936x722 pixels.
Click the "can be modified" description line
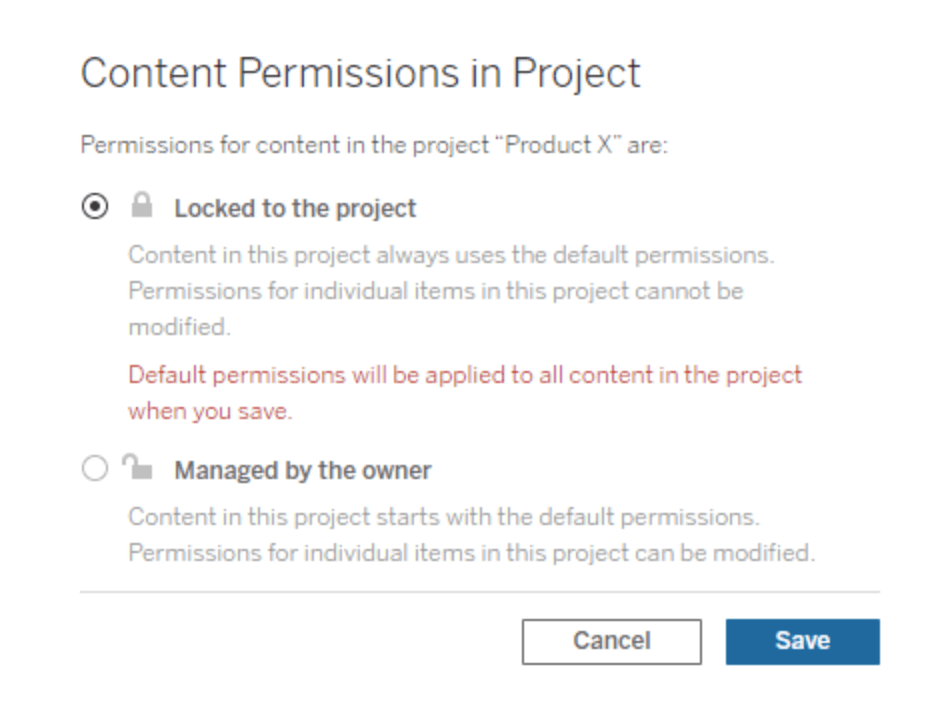(x=471, y=552)
